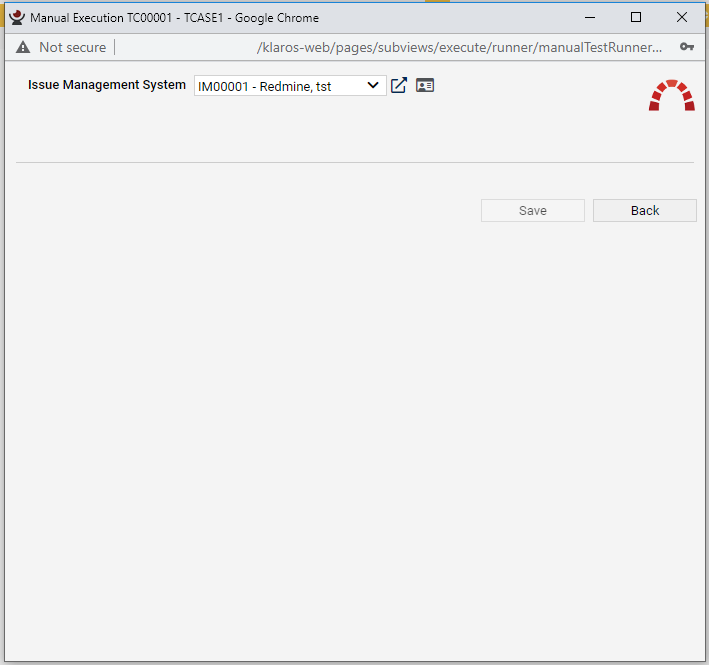Image resolution: width=712 pixels, height=665 pixels.
Task: Click the Manual Execution TC00001 window title
Action: [x=175, y=17]
